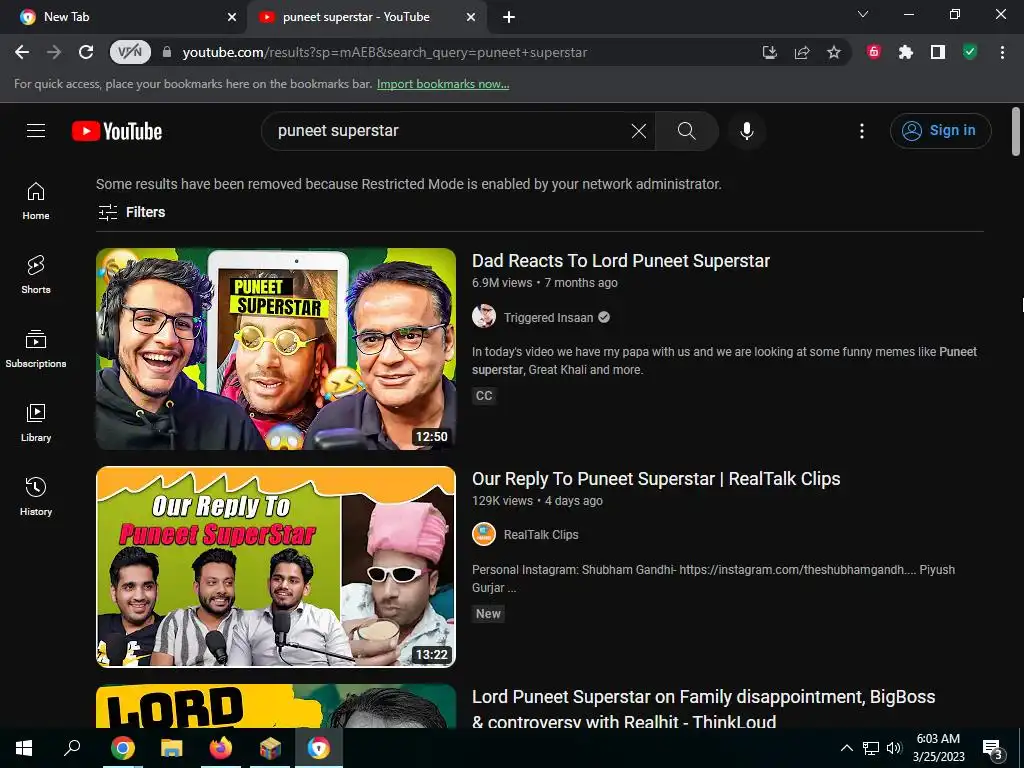
Task: Expand the tab search chevron
Action: (x=863, y=14)
